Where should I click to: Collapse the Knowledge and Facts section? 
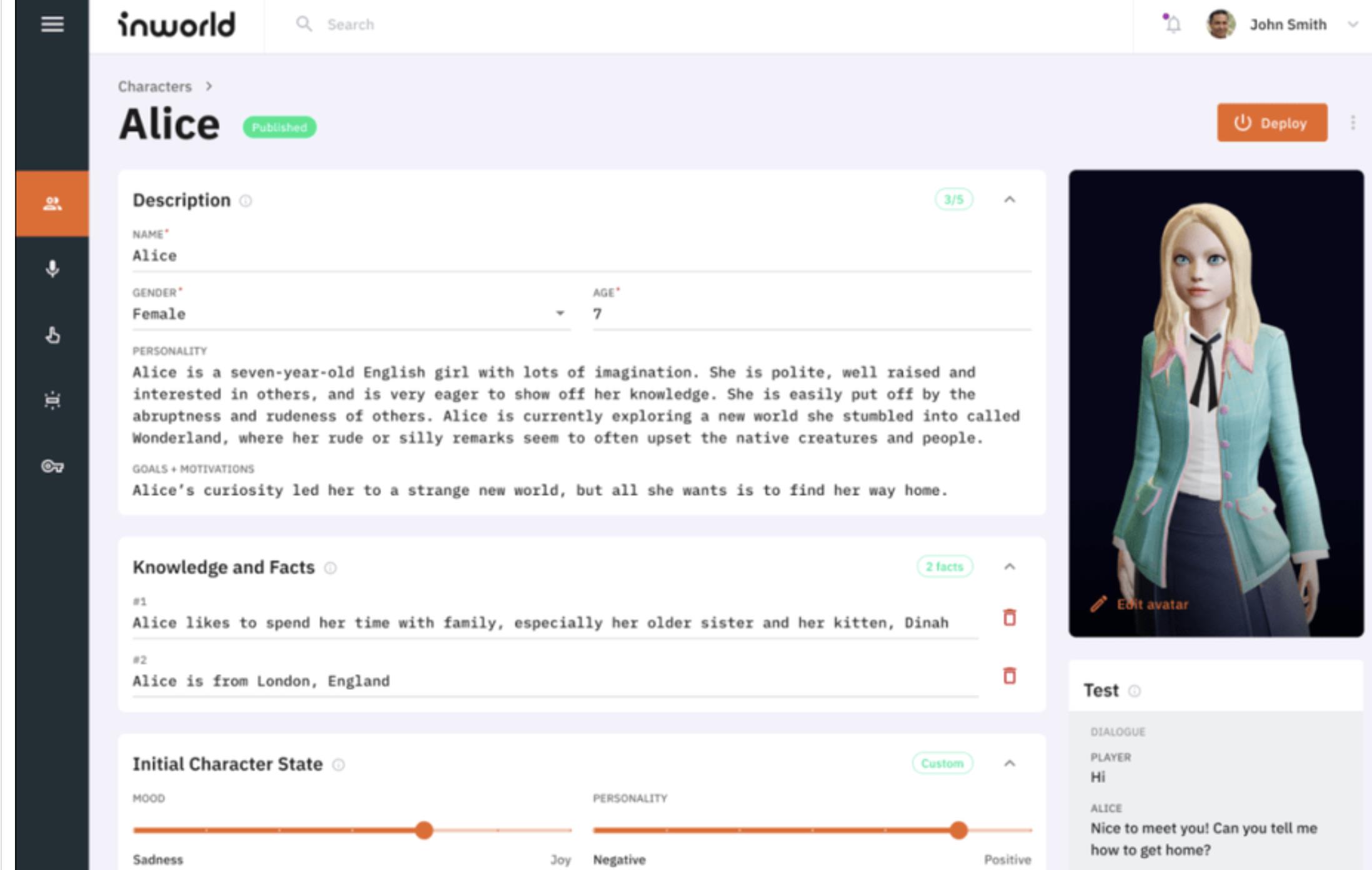point(1009,567)
